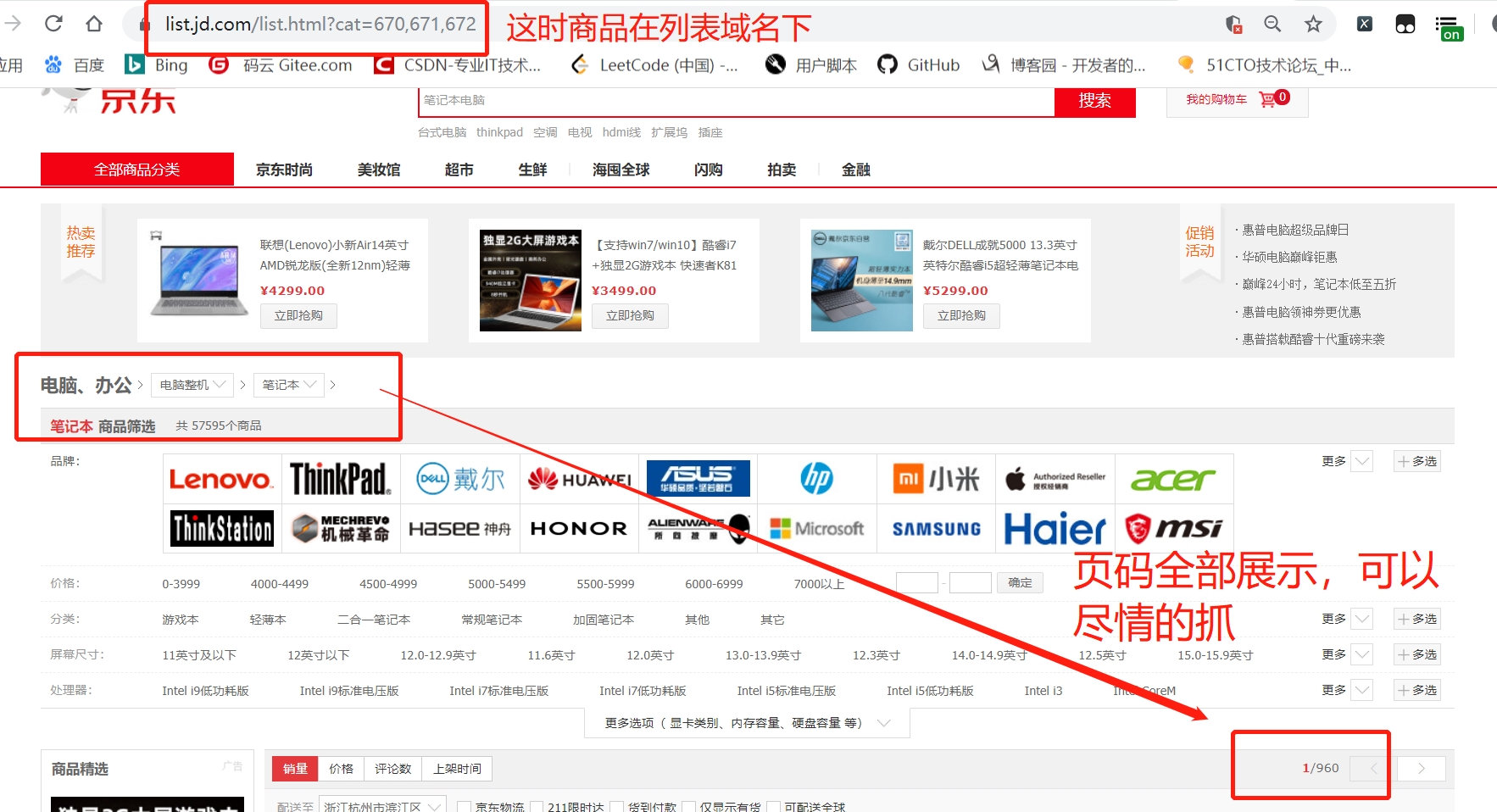The image size is (1497, 812).
Task: Sort by 销量 tab
Action: (296, 768)
